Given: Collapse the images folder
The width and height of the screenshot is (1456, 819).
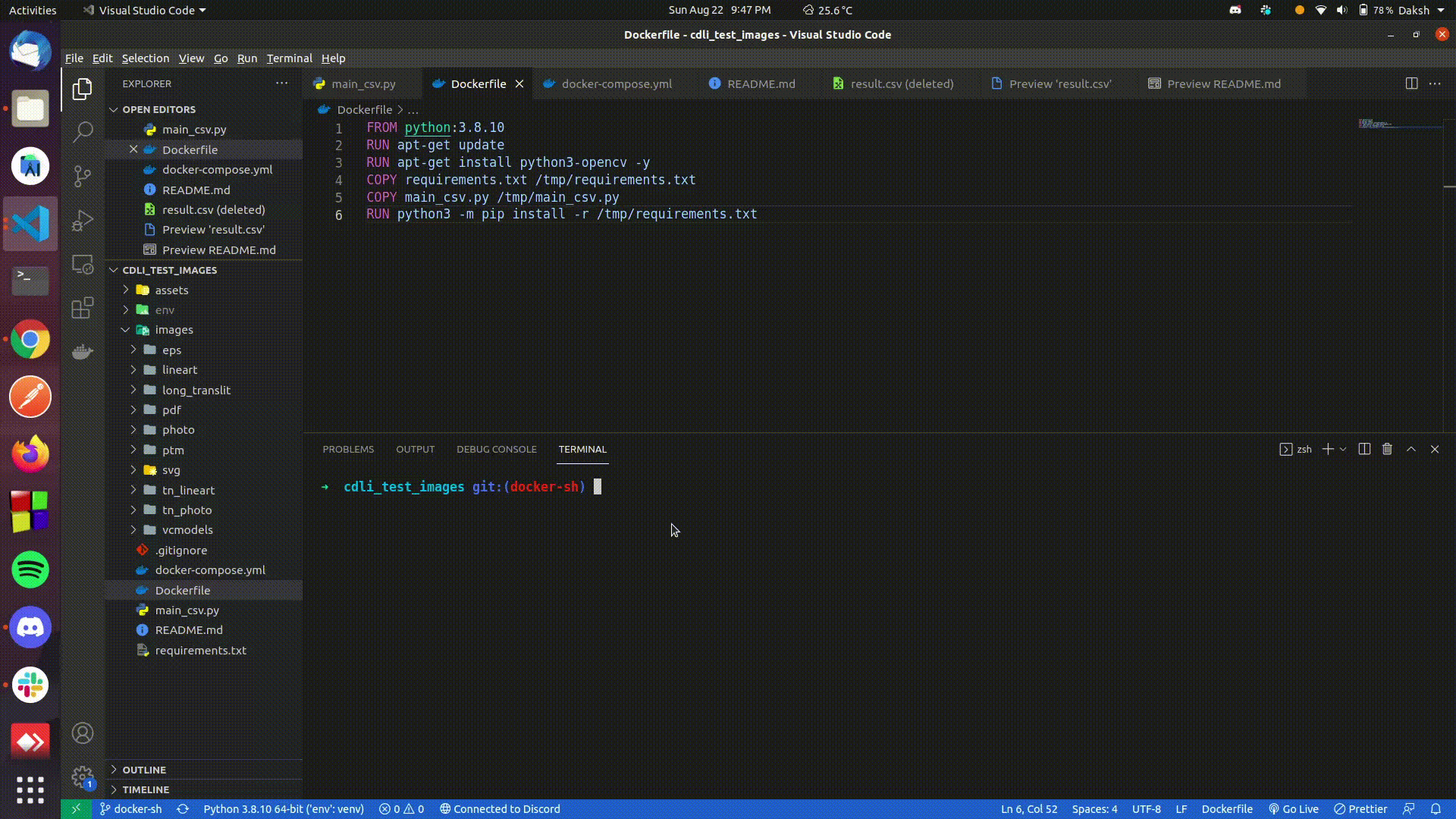Looking at the screenshot, I should point(174,330).
